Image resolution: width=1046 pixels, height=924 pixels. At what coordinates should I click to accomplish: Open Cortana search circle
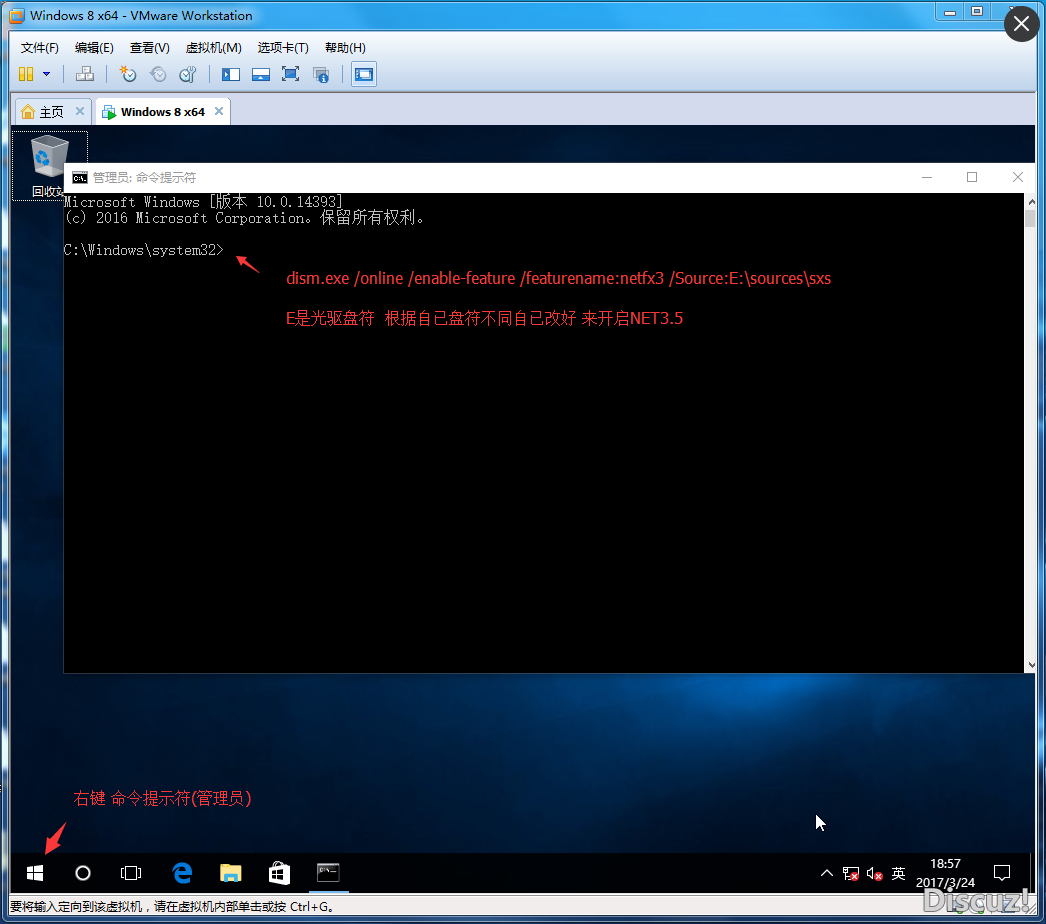[x=83, y=873]
